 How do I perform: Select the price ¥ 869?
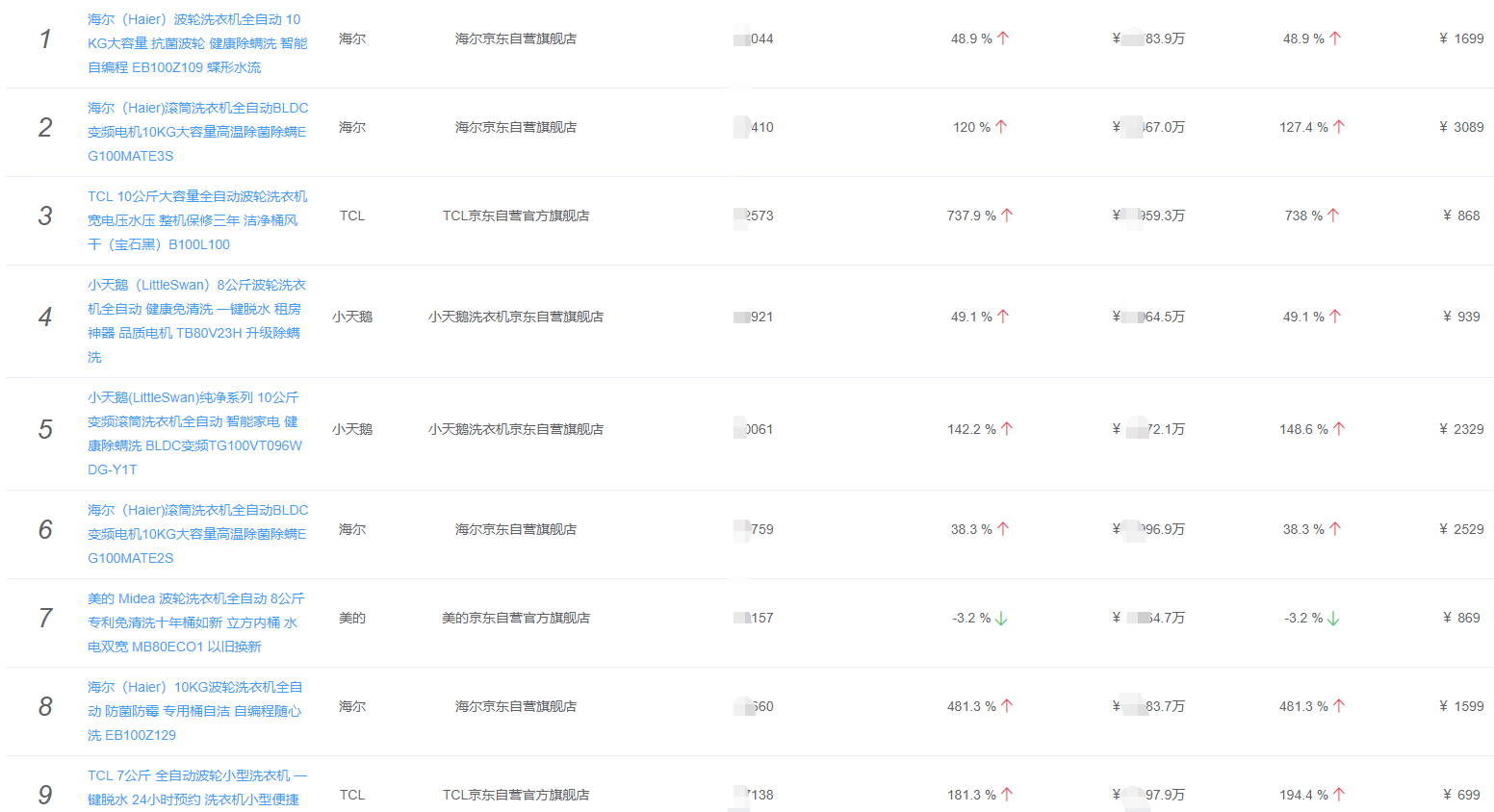1461,618
